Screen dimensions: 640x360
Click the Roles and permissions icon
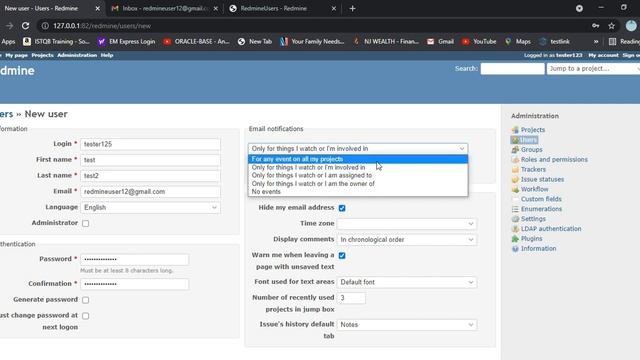pyautogui.click(x=515, y=160)
